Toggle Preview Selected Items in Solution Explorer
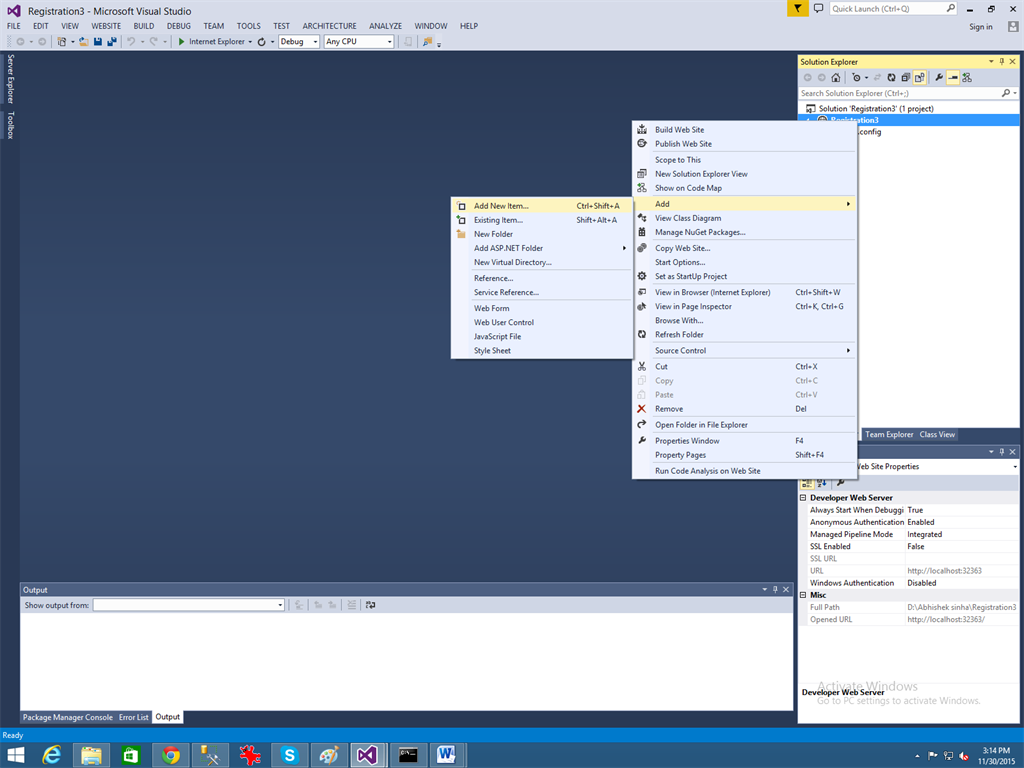This screenshot has height=768, width=1024. [953, 78]
